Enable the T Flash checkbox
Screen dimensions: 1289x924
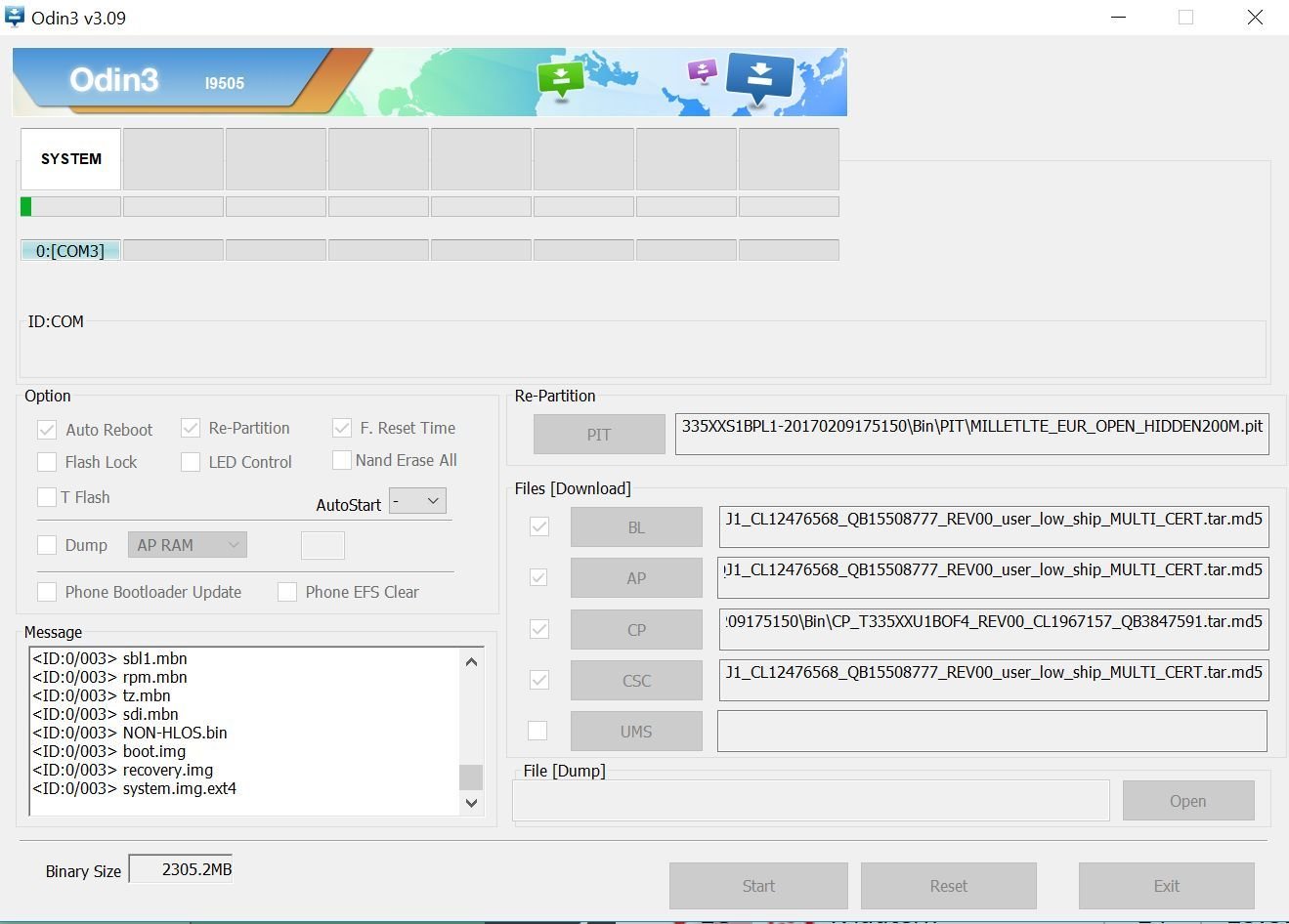[47, 497]
